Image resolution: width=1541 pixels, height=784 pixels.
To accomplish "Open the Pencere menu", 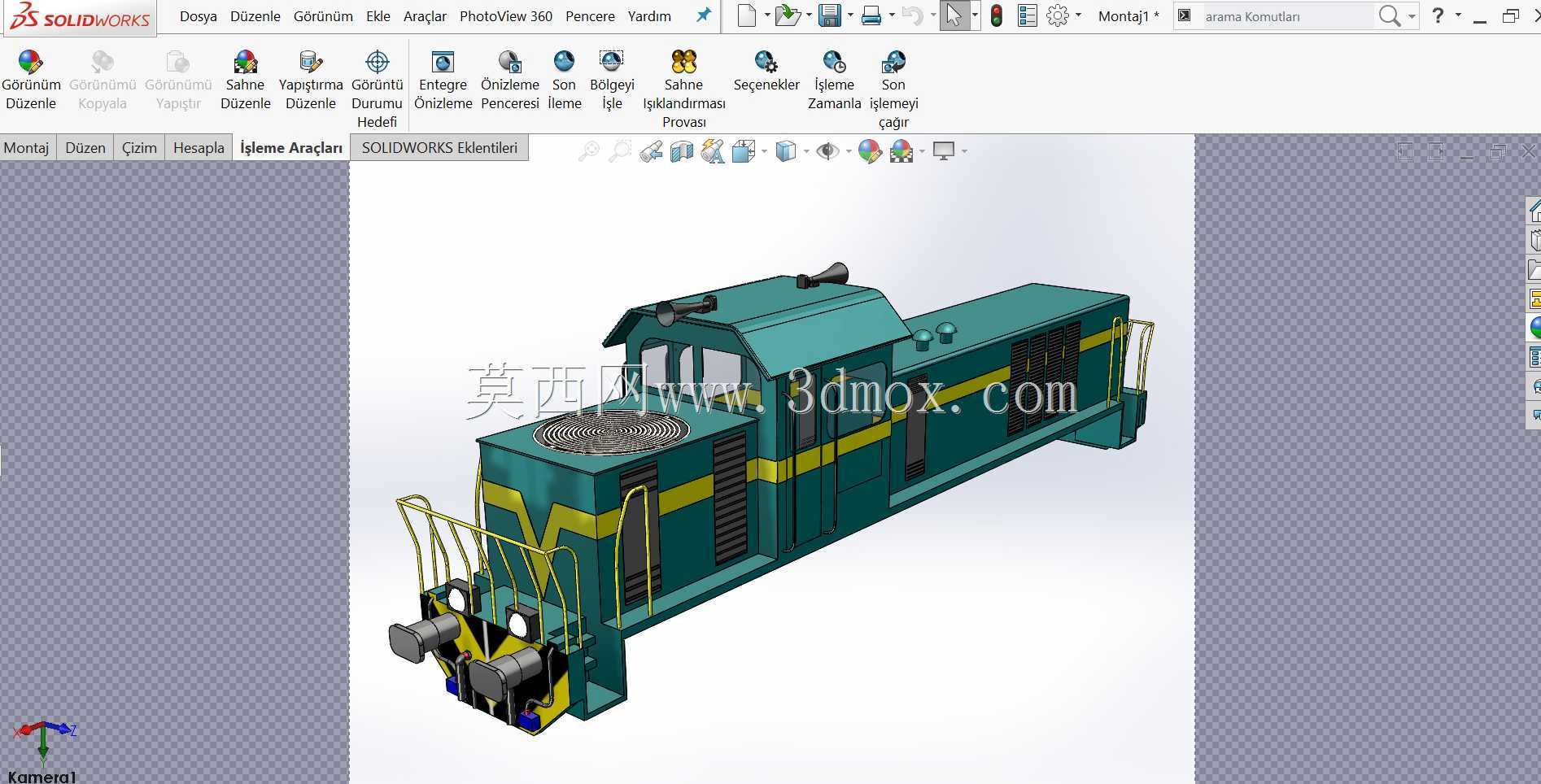I will point(590,16).
